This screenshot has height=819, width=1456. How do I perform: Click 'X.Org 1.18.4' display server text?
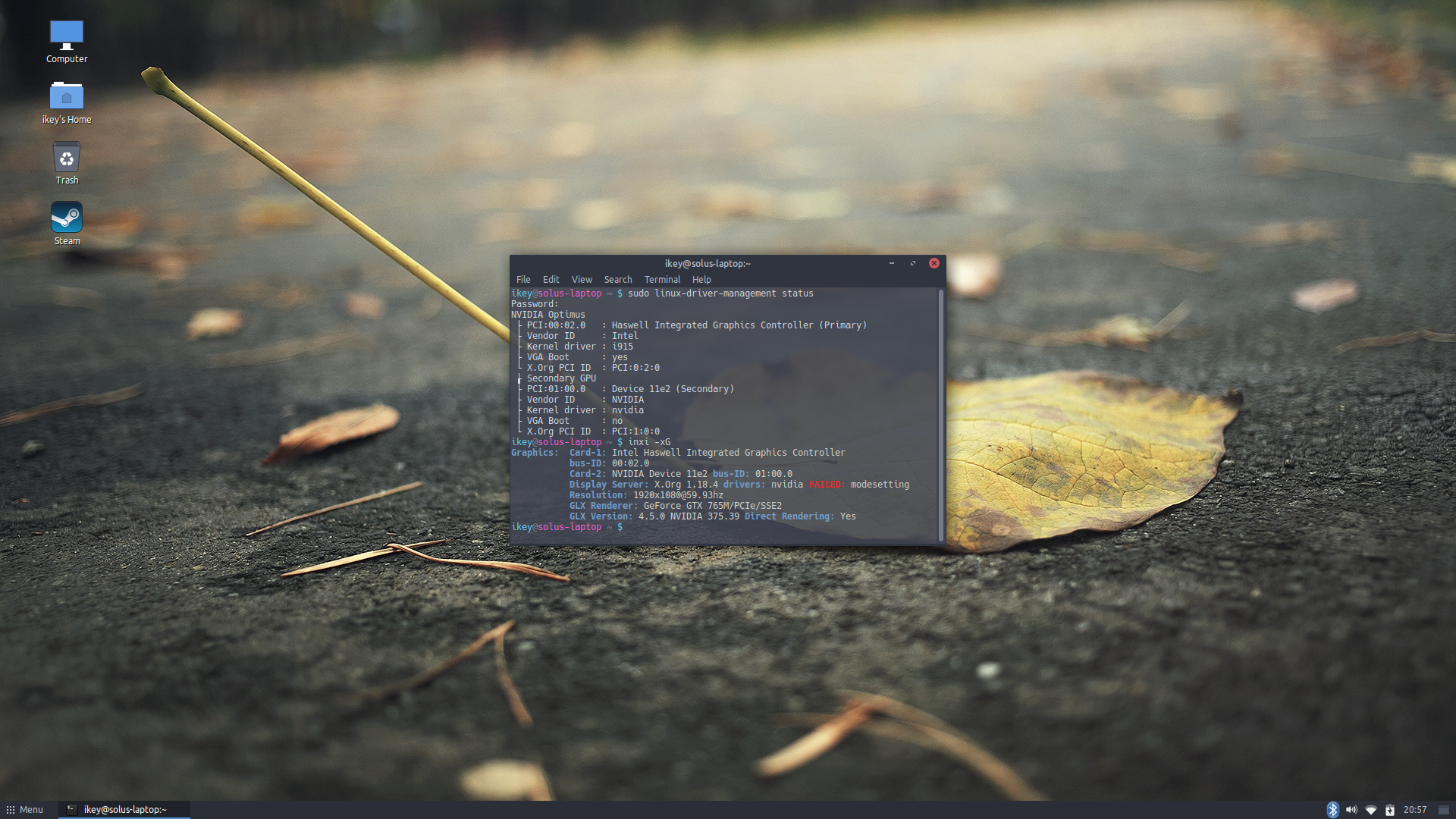click(686, 485)
